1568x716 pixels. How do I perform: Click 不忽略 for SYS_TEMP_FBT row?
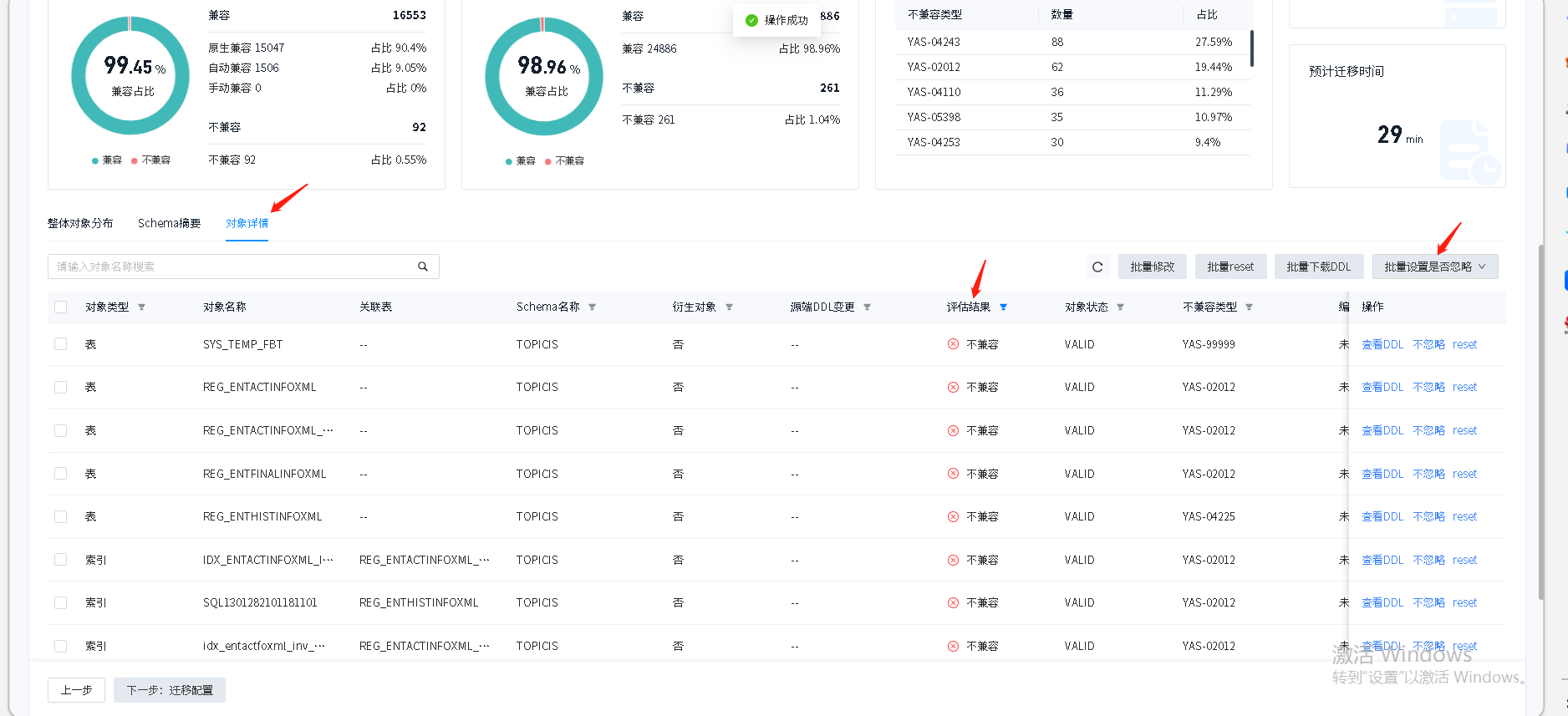[x=1428, y=344]
